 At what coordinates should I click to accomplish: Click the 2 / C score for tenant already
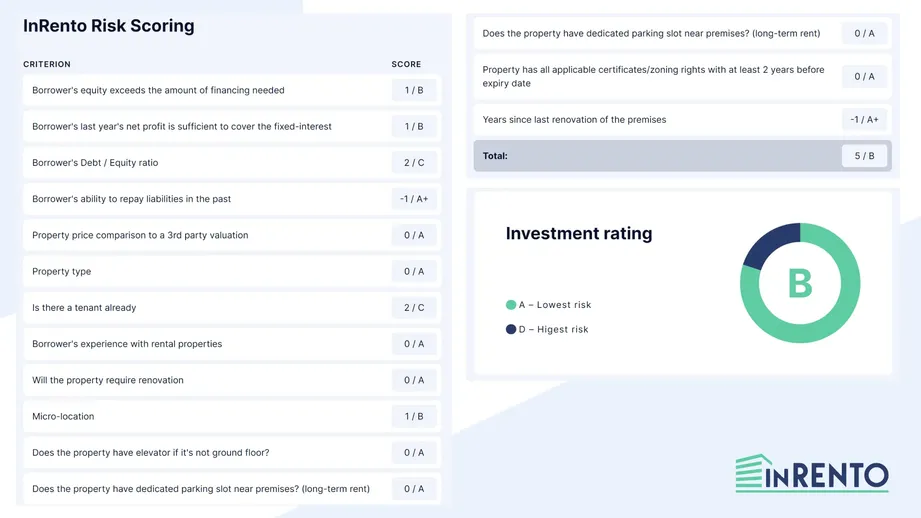coord(414,308)
